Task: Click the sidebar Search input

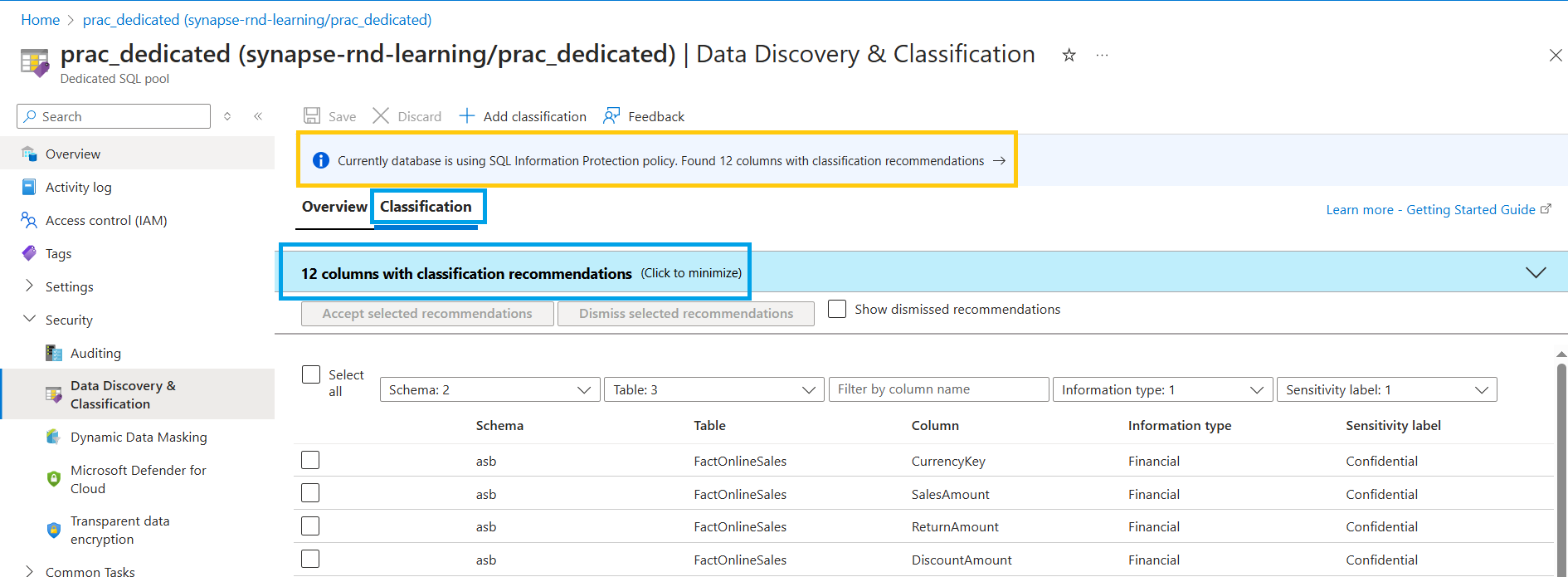Action: point(114,116)
